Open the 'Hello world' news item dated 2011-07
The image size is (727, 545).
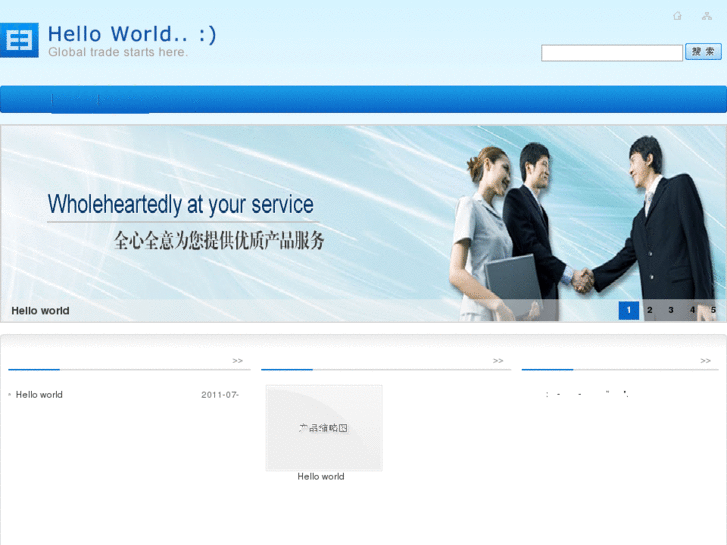[39, 395]
